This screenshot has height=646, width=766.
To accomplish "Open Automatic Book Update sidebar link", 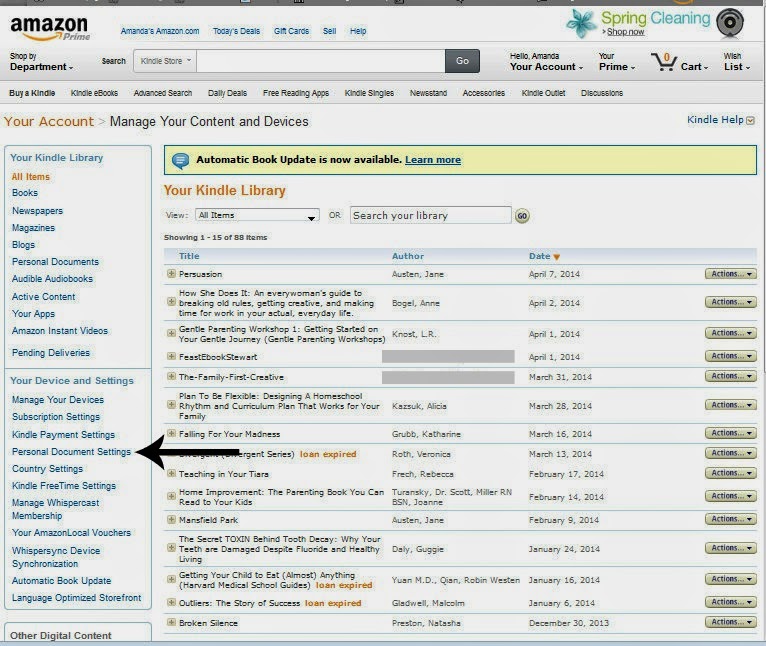I will tap(62, 581).
